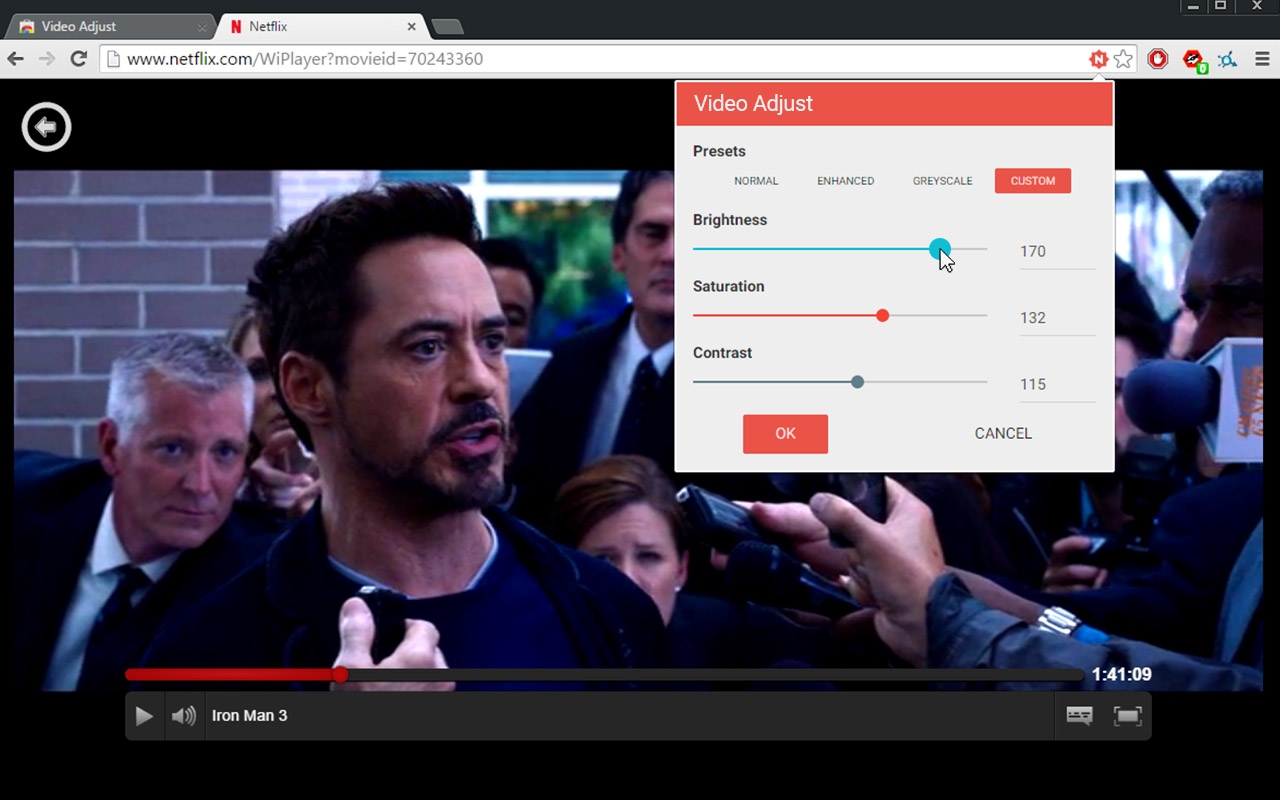Click the address bar URL
Screen dimensions: 1280x800
[x=305, y=59]
